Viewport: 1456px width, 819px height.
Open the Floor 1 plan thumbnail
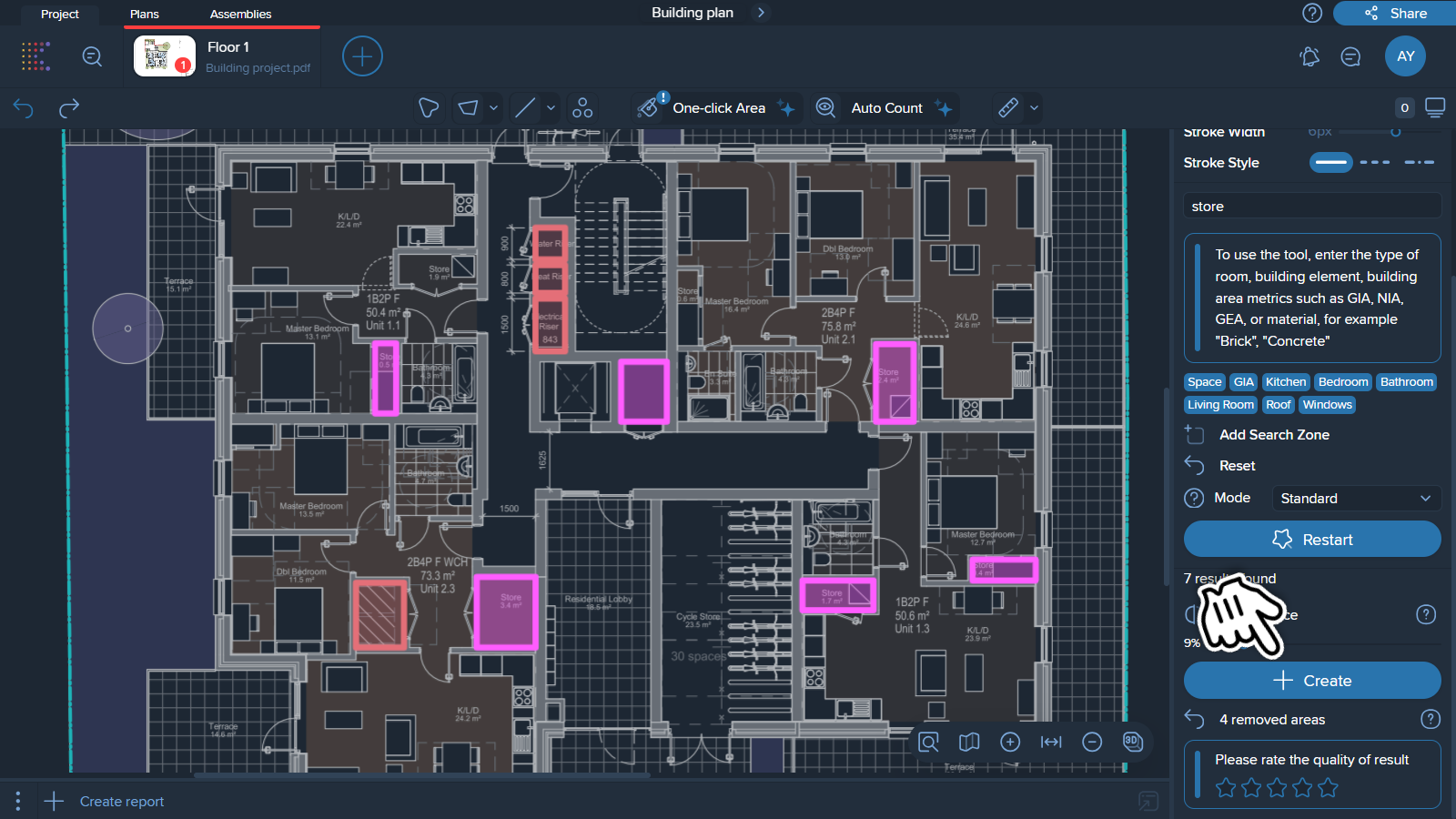coord(165,56)
